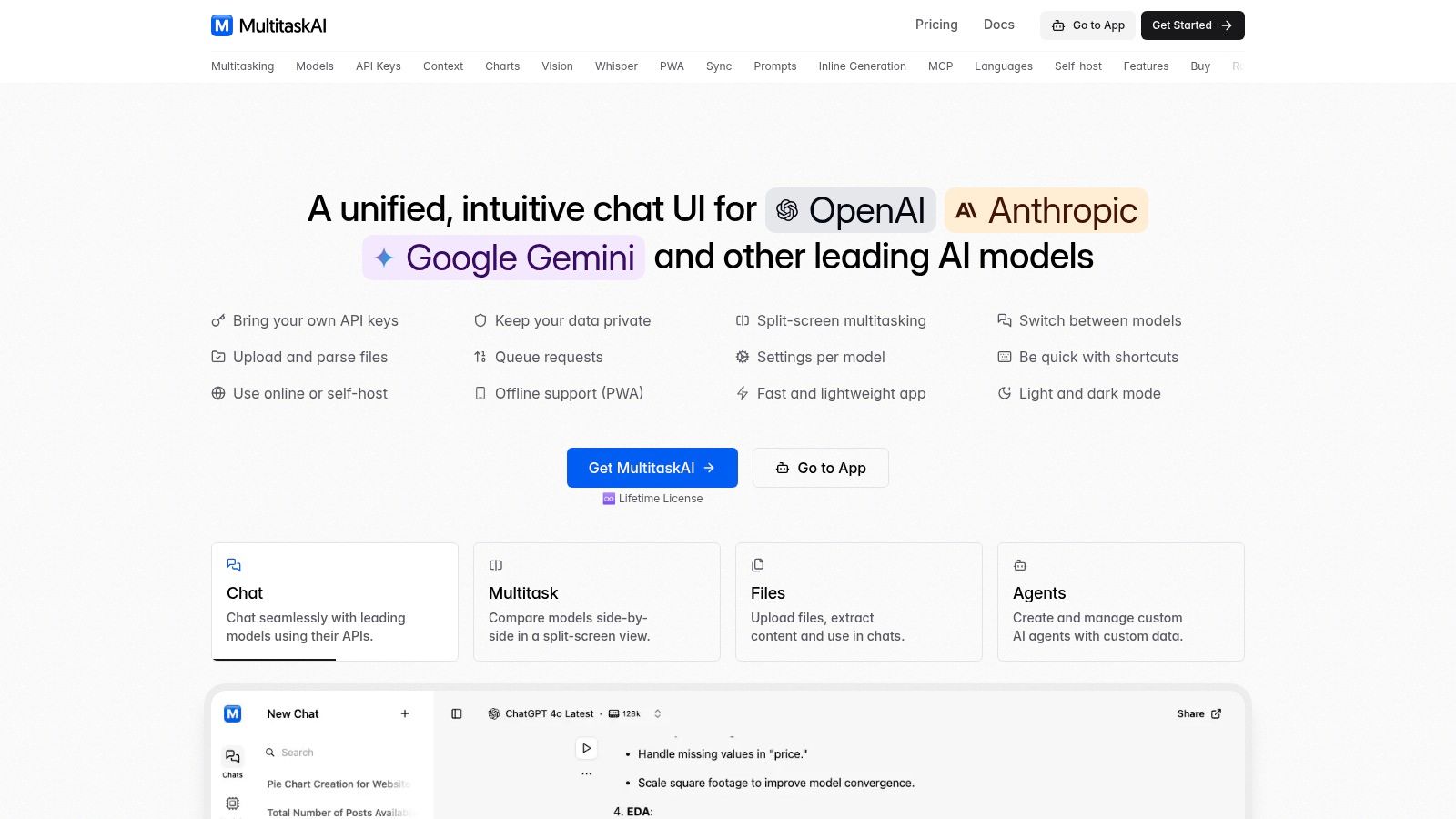Image resolution: width=1456 pixels, height=819 pixels.
Task: Select the Chat feature card
Action: [335, 602]
